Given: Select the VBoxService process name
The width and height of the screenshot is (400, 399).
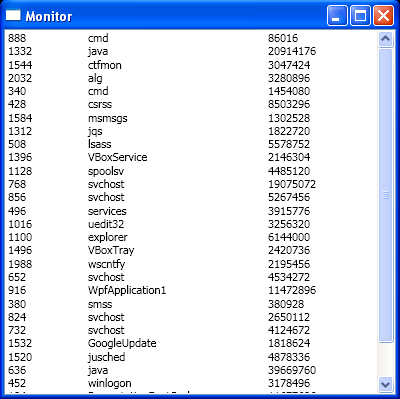Looking at the screenshot, I should (x=118, y=157).
